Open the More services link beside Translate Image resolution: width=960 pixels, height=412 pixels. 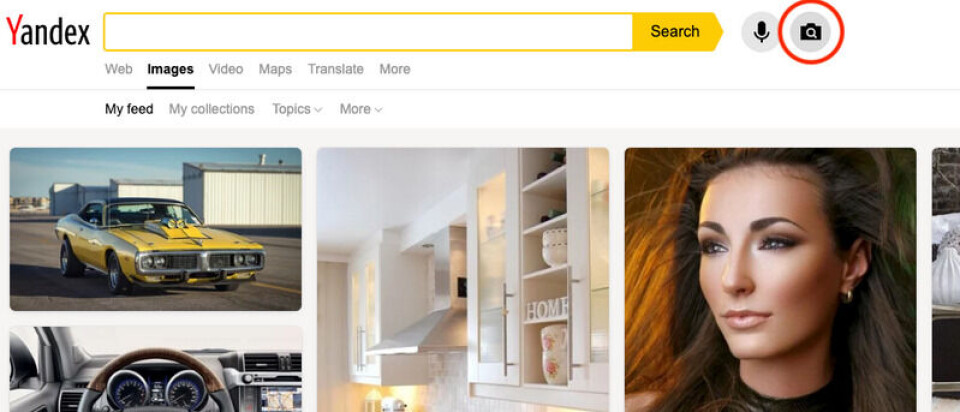click(x=395, y=69)
